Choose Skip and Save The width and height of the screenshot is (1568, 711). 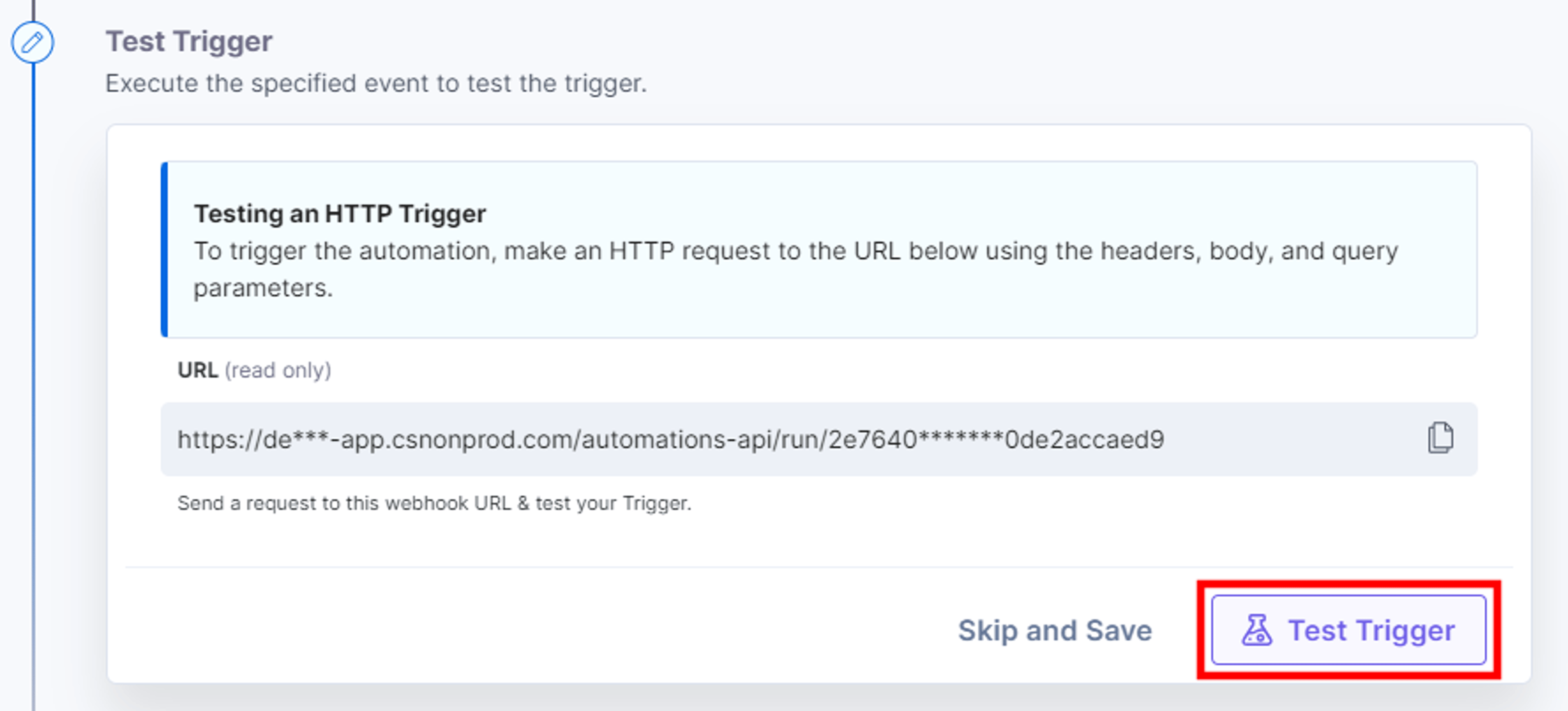point(1055,630)
